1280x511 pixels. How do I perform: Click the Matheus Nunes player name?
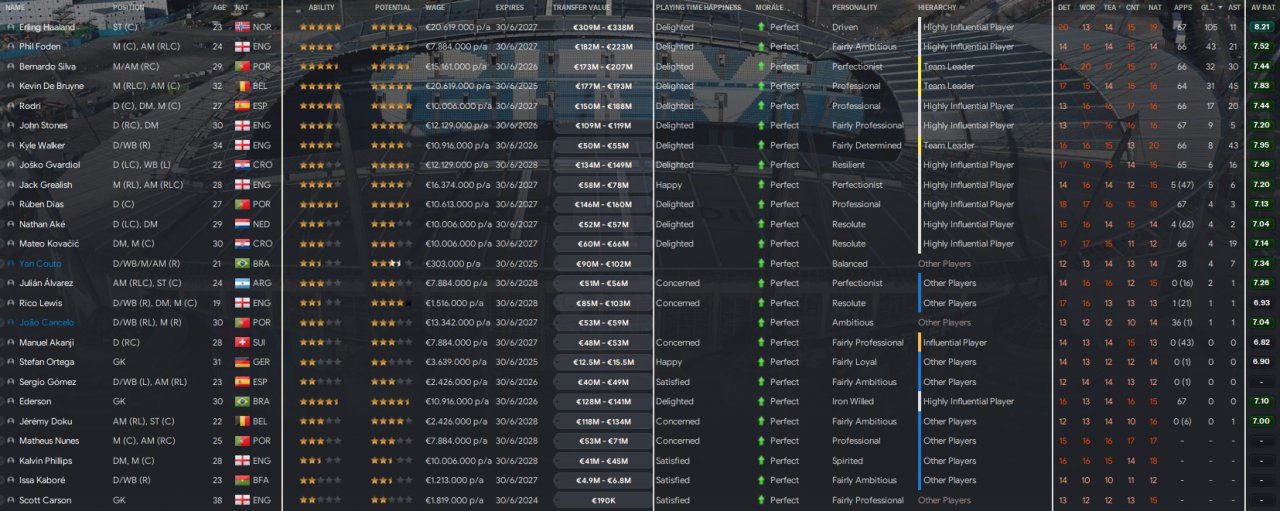click(49, 441)
